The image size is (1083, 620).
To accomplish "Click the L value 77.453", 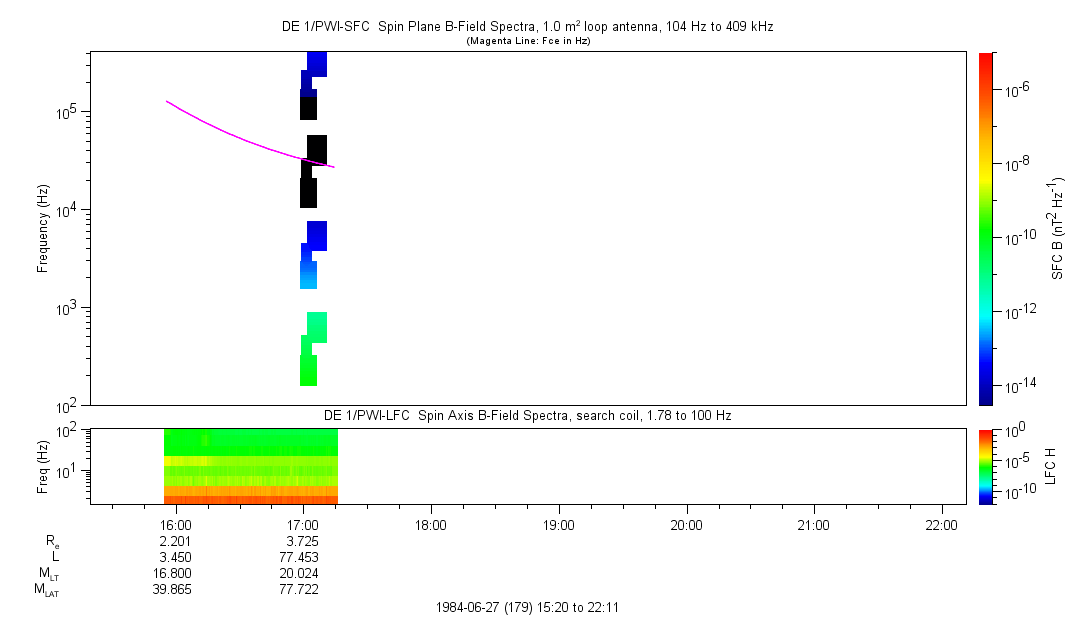I will click(300, 557).
